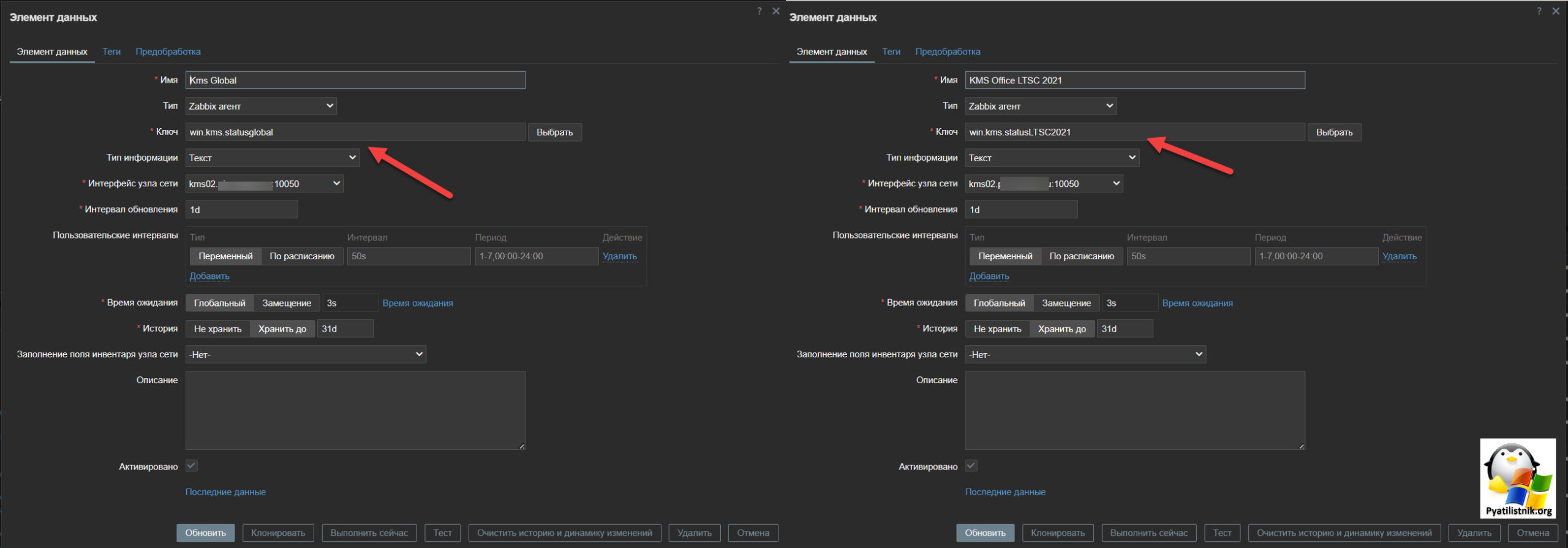The height and width of the screenshot is (548, 1568).
Task: Open help icon in KMS Office LTSC dialog
Action: 1539,11
